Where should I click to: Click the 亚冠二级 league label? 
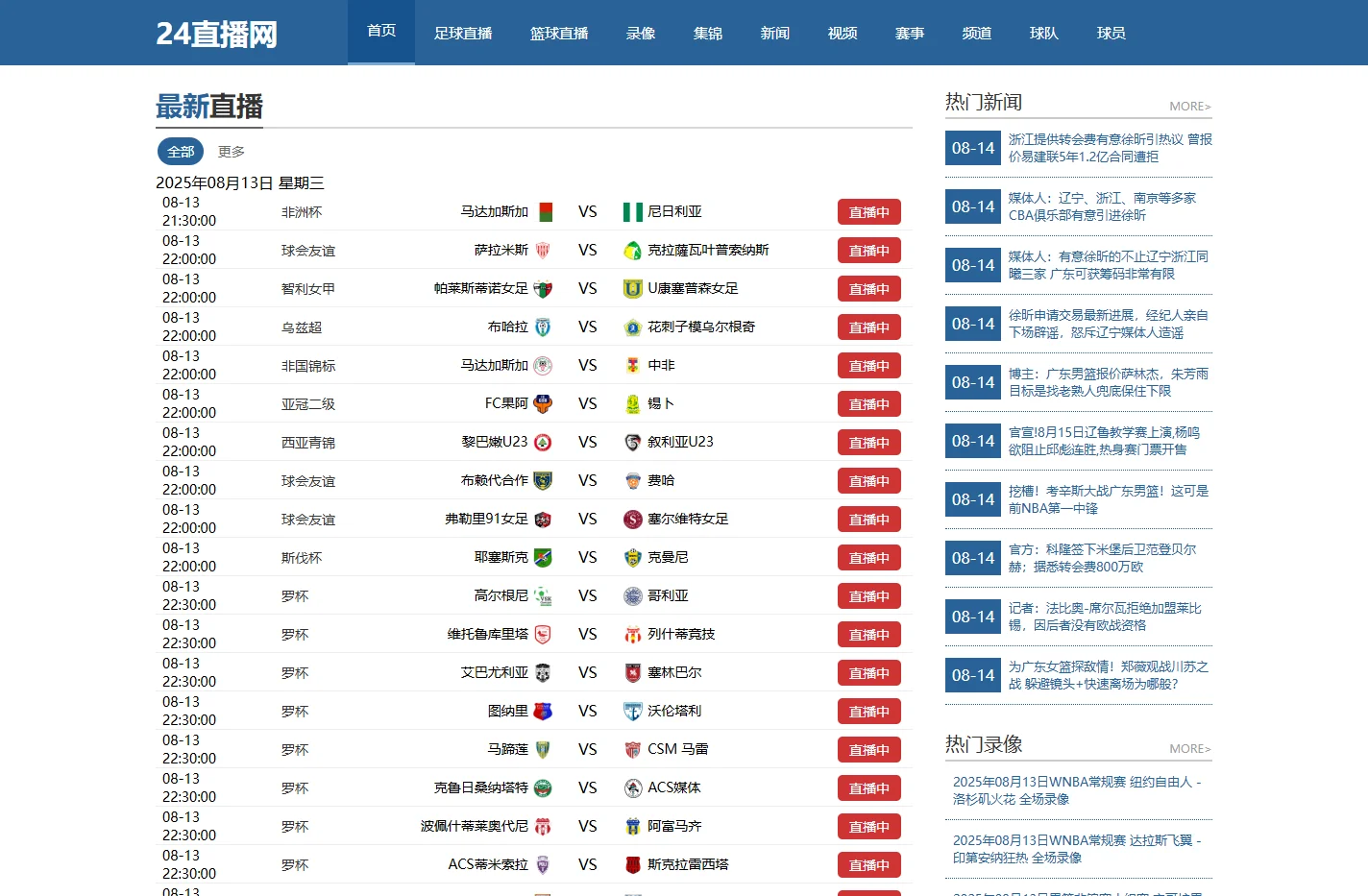coord(308,404)
